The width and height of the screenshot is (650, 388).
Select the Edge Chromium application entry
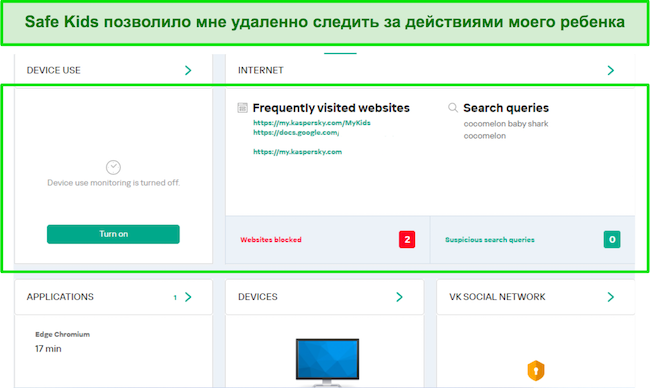click(62, 334)
